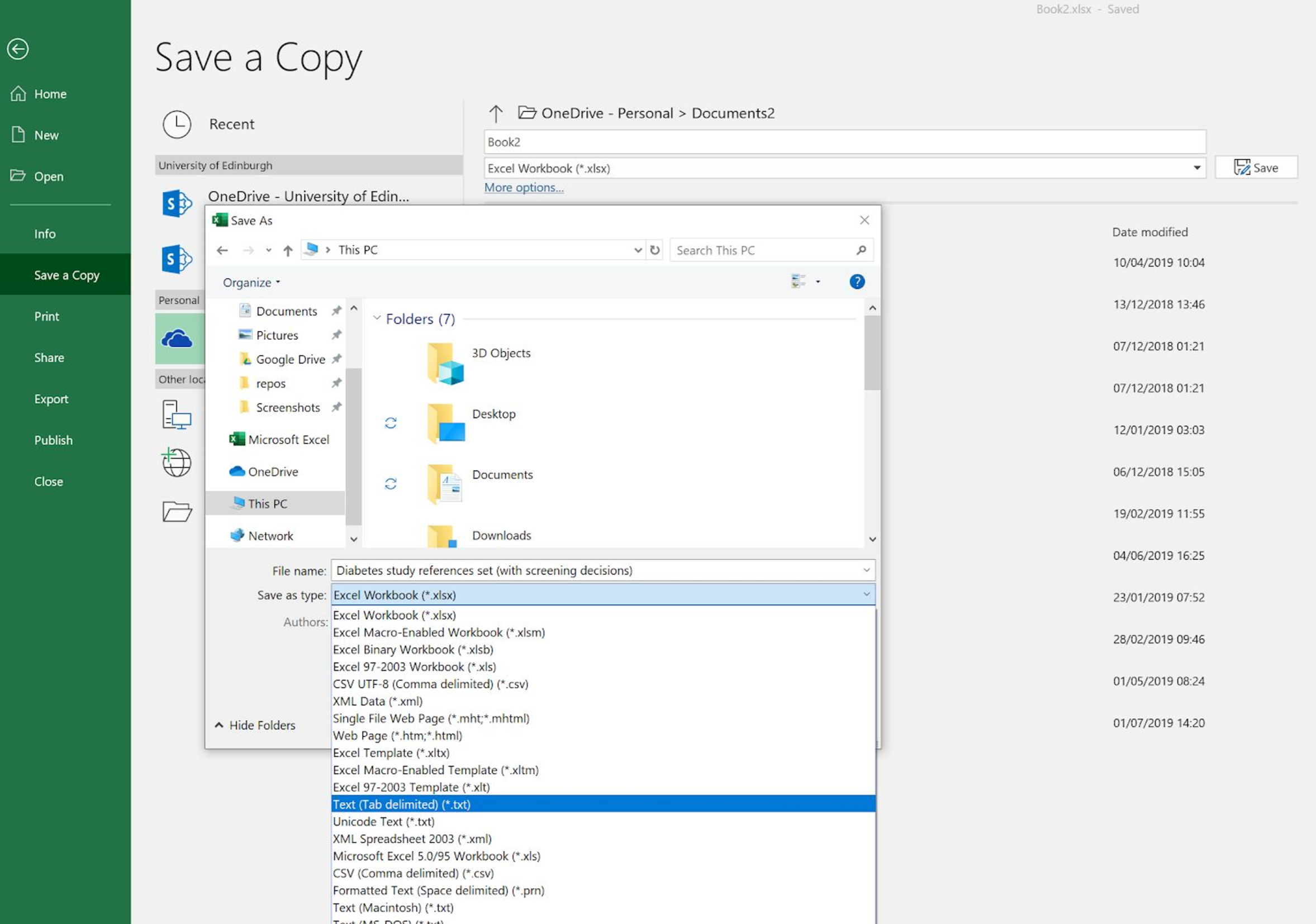
Task: Click the back arrow circle icon
Action: pyautogui.click(x=18, y=49)
